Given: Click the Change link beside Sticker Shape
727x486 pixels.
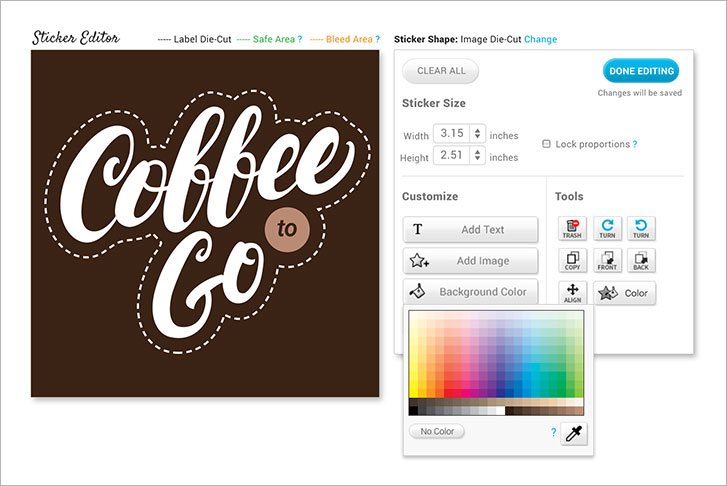Looking at the screenshot, I should (x=541, y=39).
